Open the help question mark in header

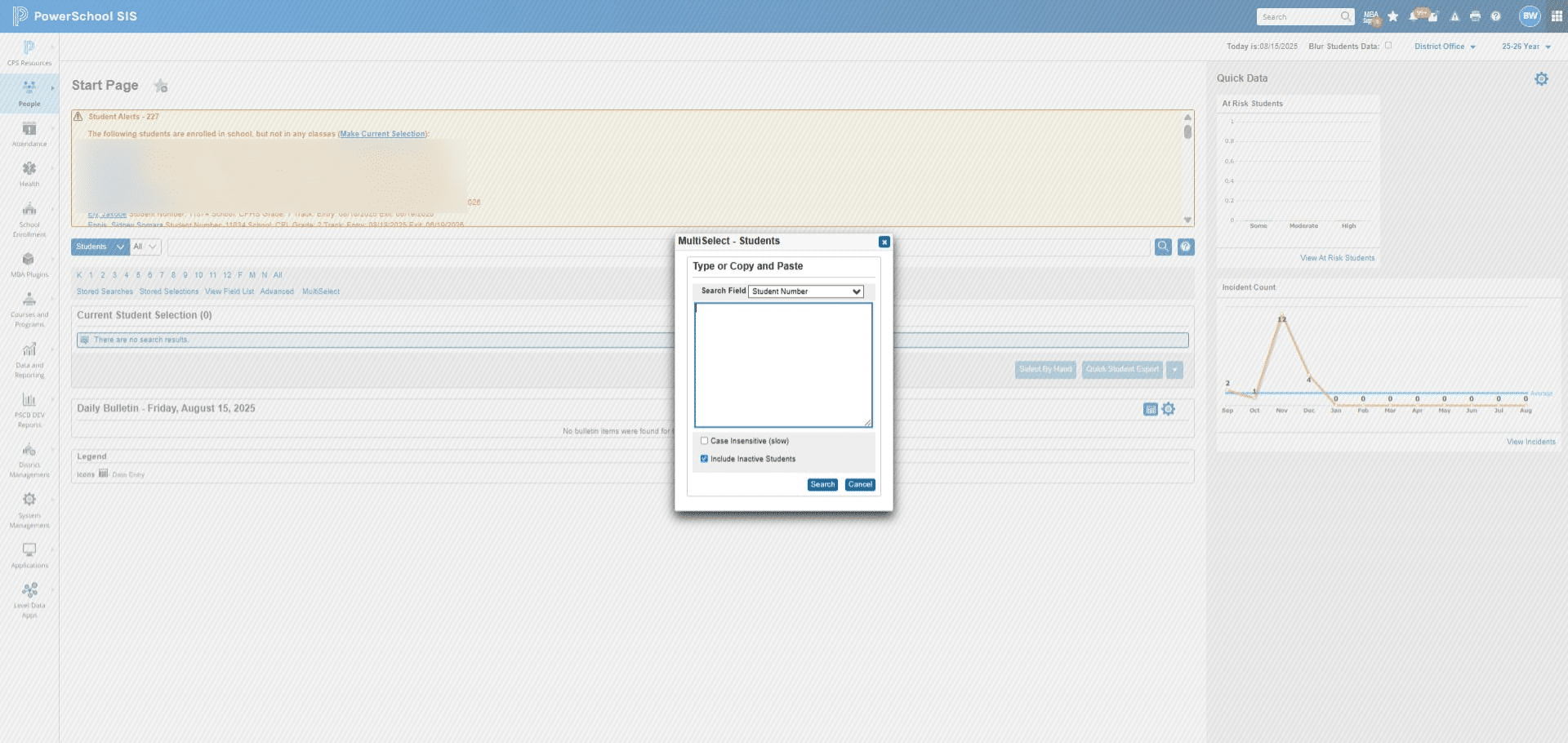click(x=1495, y=16)
